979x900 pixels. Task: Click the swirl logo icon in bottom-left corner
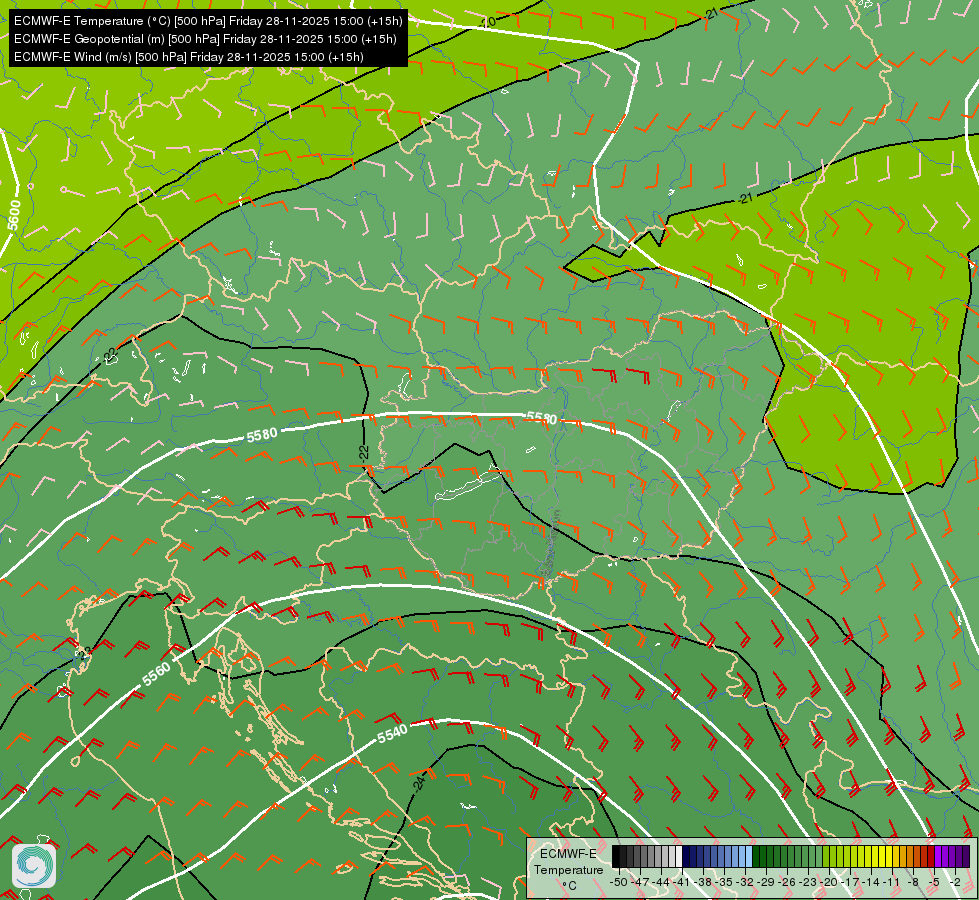(34, 866)
